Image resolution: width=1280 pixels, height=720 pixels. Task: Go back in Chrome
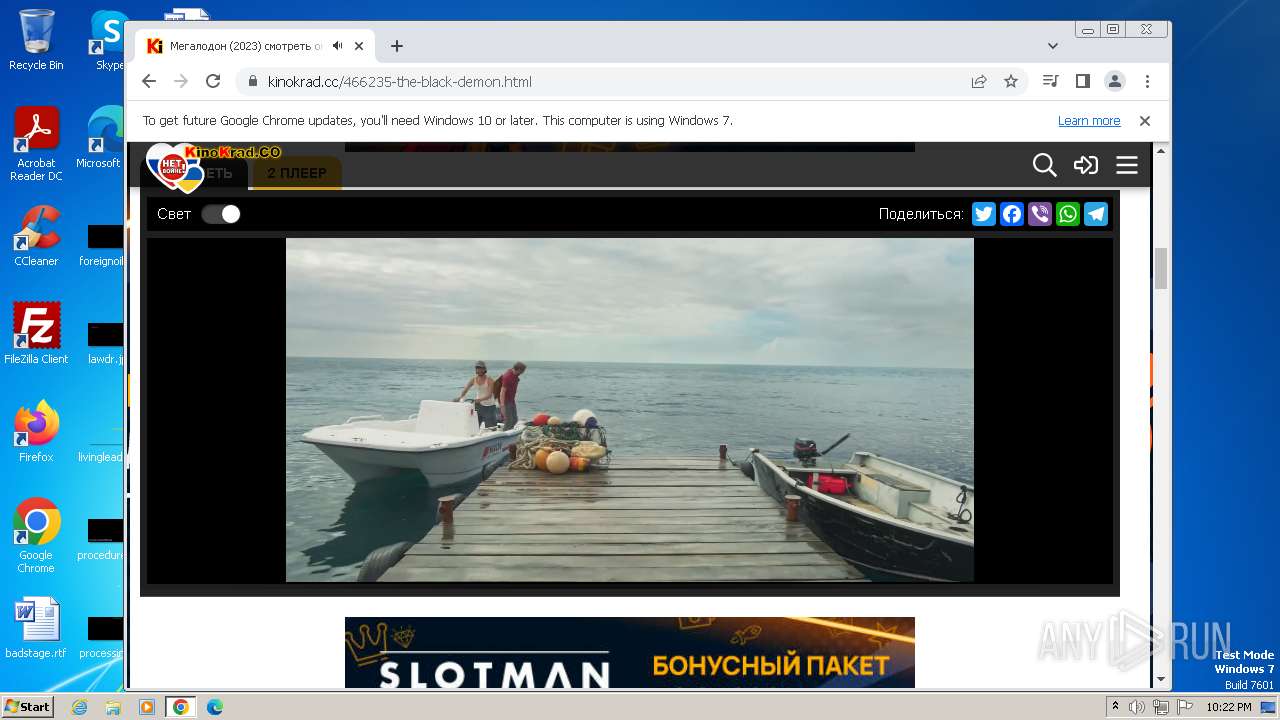[x=149, y=81]
